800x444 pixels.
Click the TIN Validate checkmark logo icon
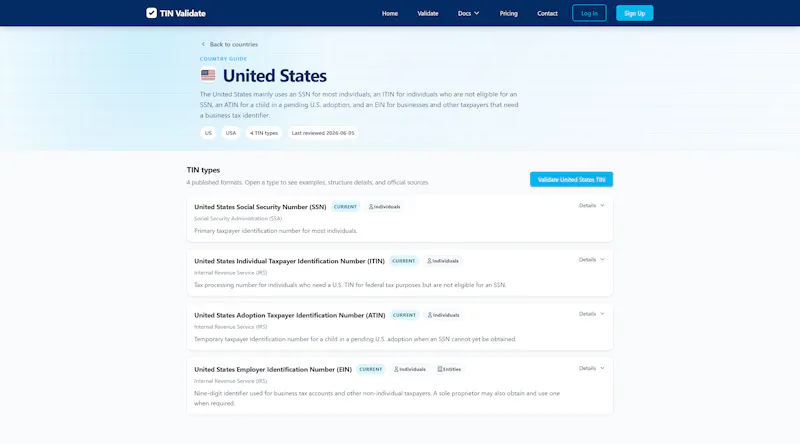[152, 13]
